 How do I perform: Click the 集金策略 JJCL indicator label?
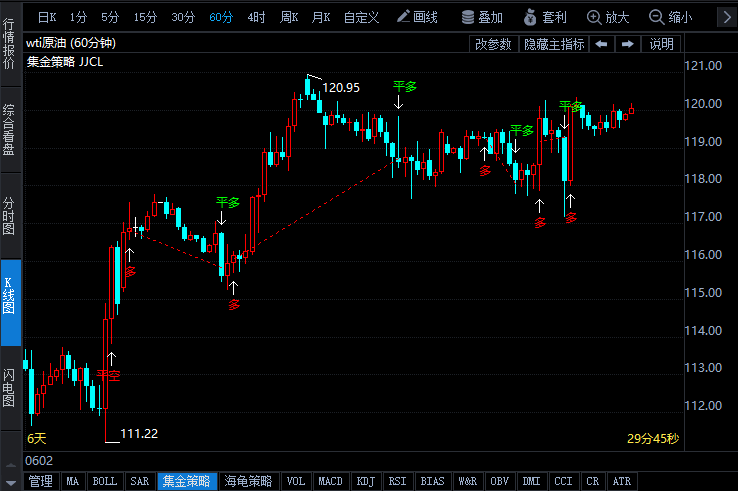click(64, 62)
